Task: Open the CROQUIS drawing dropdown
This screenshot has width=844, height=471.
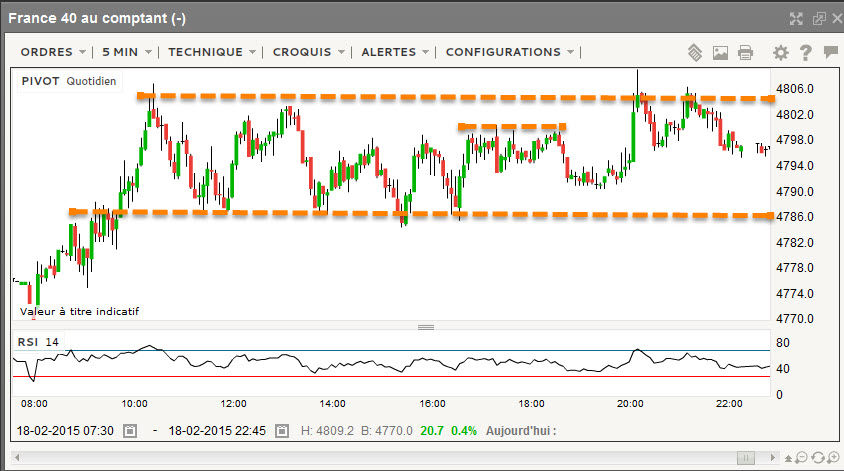Action: tap(309, 52)
